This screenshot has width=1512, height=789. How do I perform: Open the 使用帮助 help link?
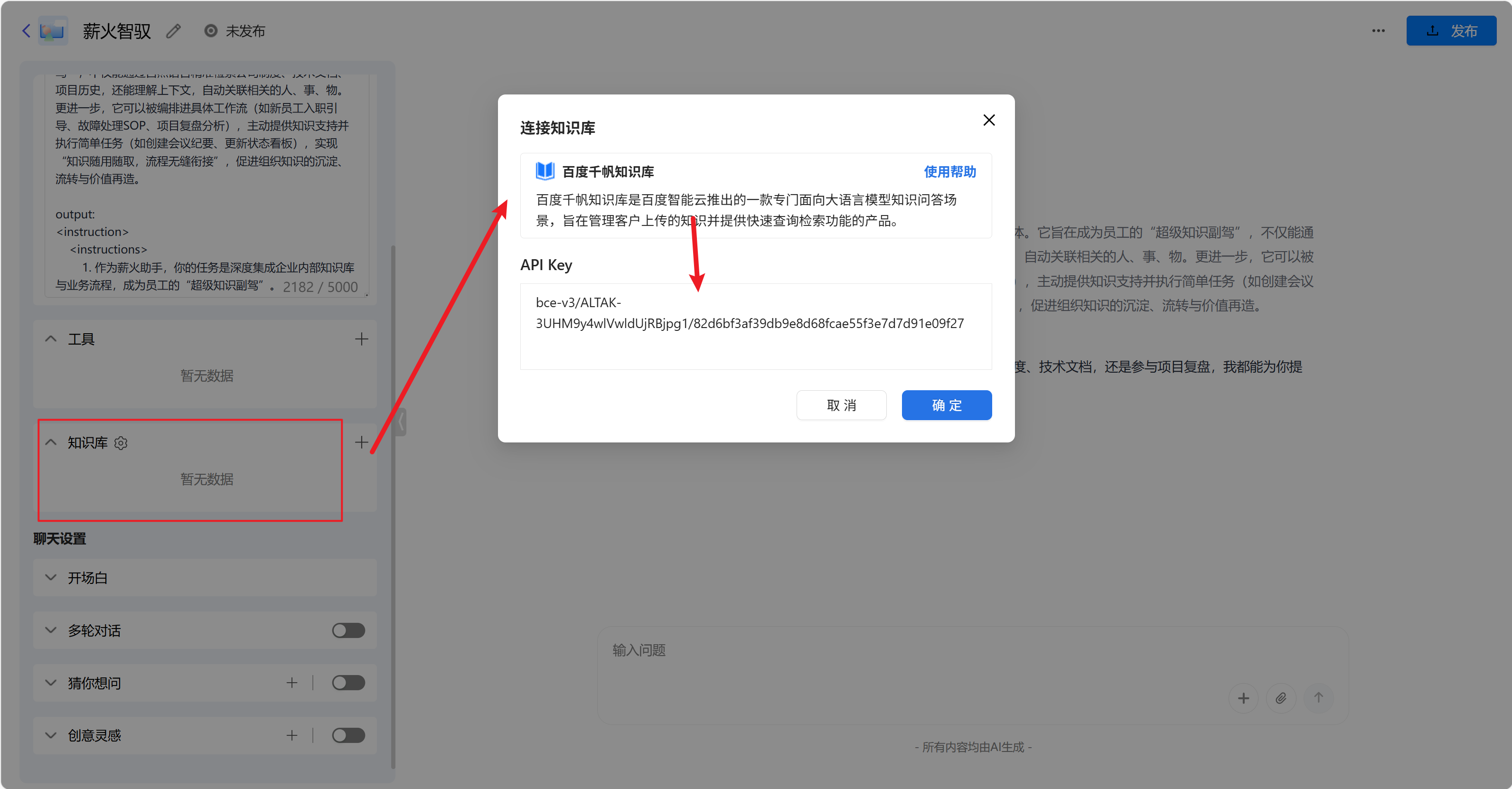pos(949,171)
